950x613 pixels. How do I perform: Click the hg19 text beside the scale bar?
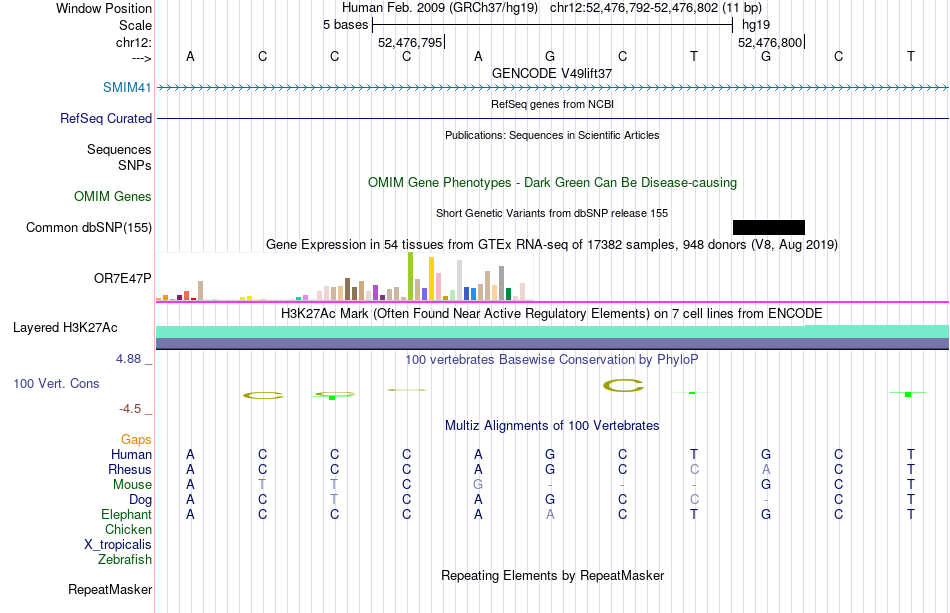(x=756, y=25)
